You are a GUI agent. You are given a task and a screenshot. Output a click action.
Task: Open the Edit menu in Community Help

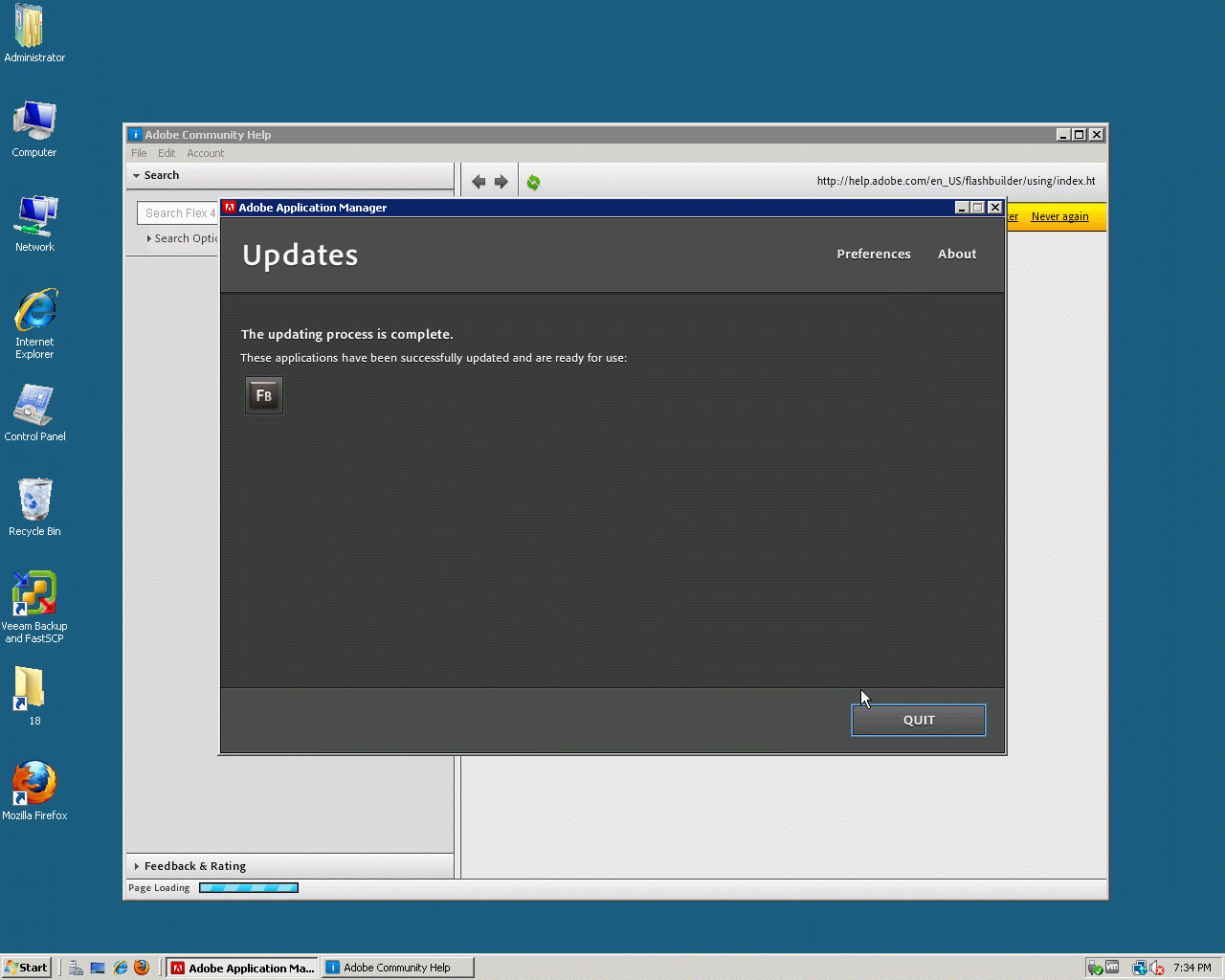click(167, 153)
